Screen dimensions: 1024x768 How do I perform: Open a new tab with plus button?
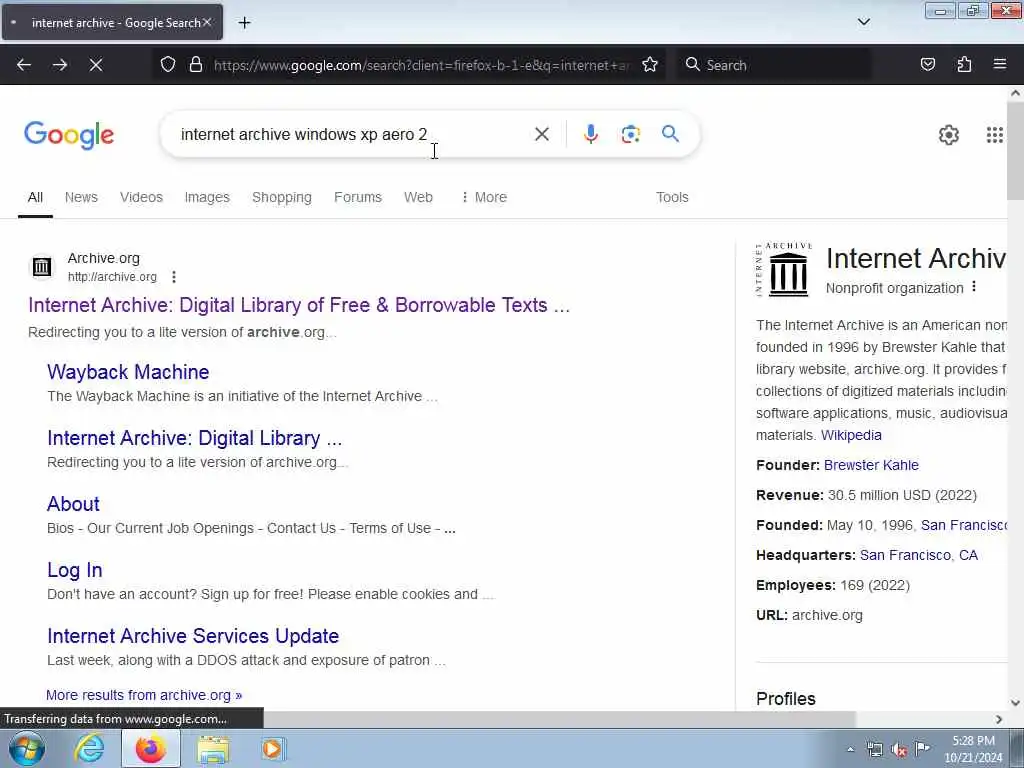pos(244,23)
